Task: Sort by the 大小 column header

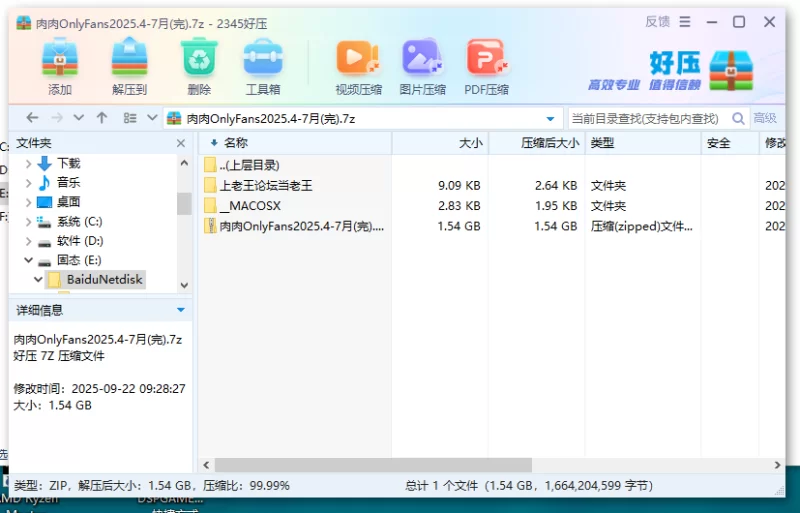Action: click(x=440, y=143)
